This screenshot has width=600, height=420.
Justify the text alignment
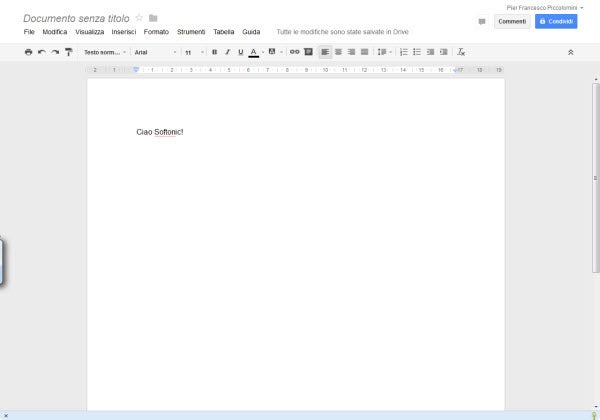click(365, 52)
